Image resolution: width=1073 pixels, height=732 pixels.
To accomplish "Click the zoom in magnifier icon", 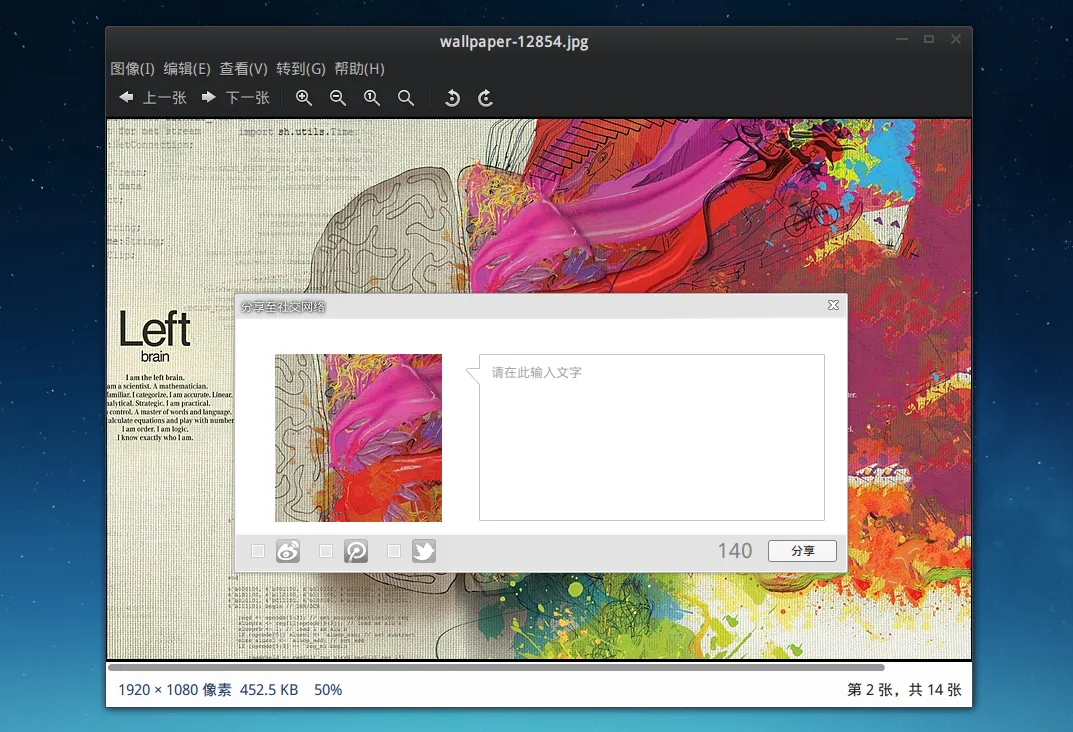I will (304, 98).
